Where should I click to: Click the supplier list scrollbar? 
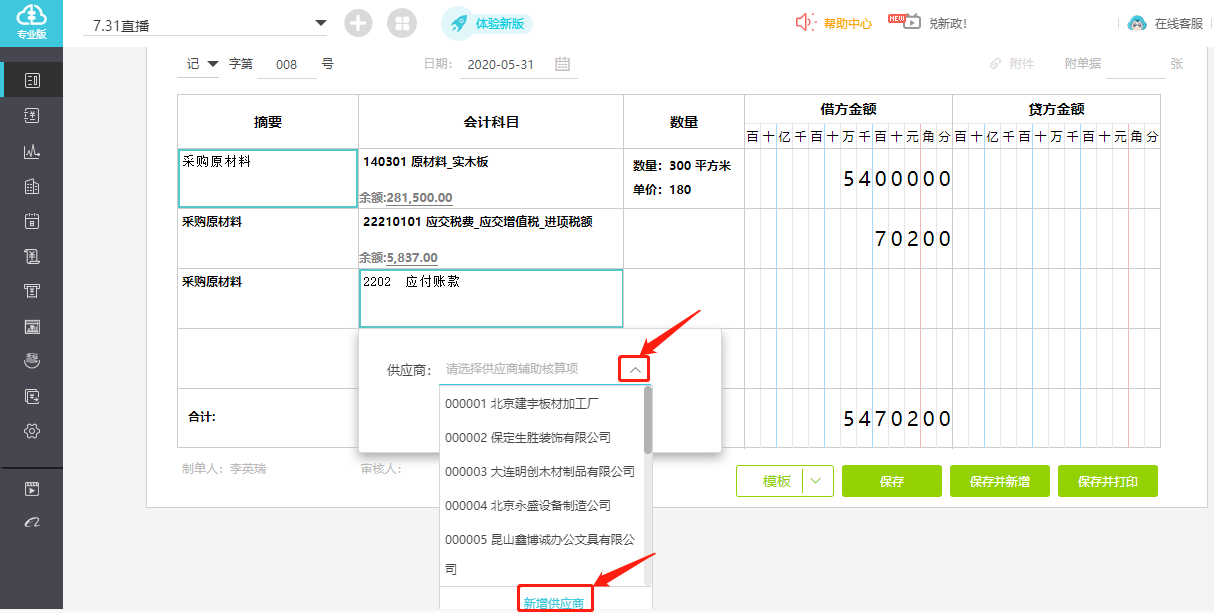(x=648, y=420)
